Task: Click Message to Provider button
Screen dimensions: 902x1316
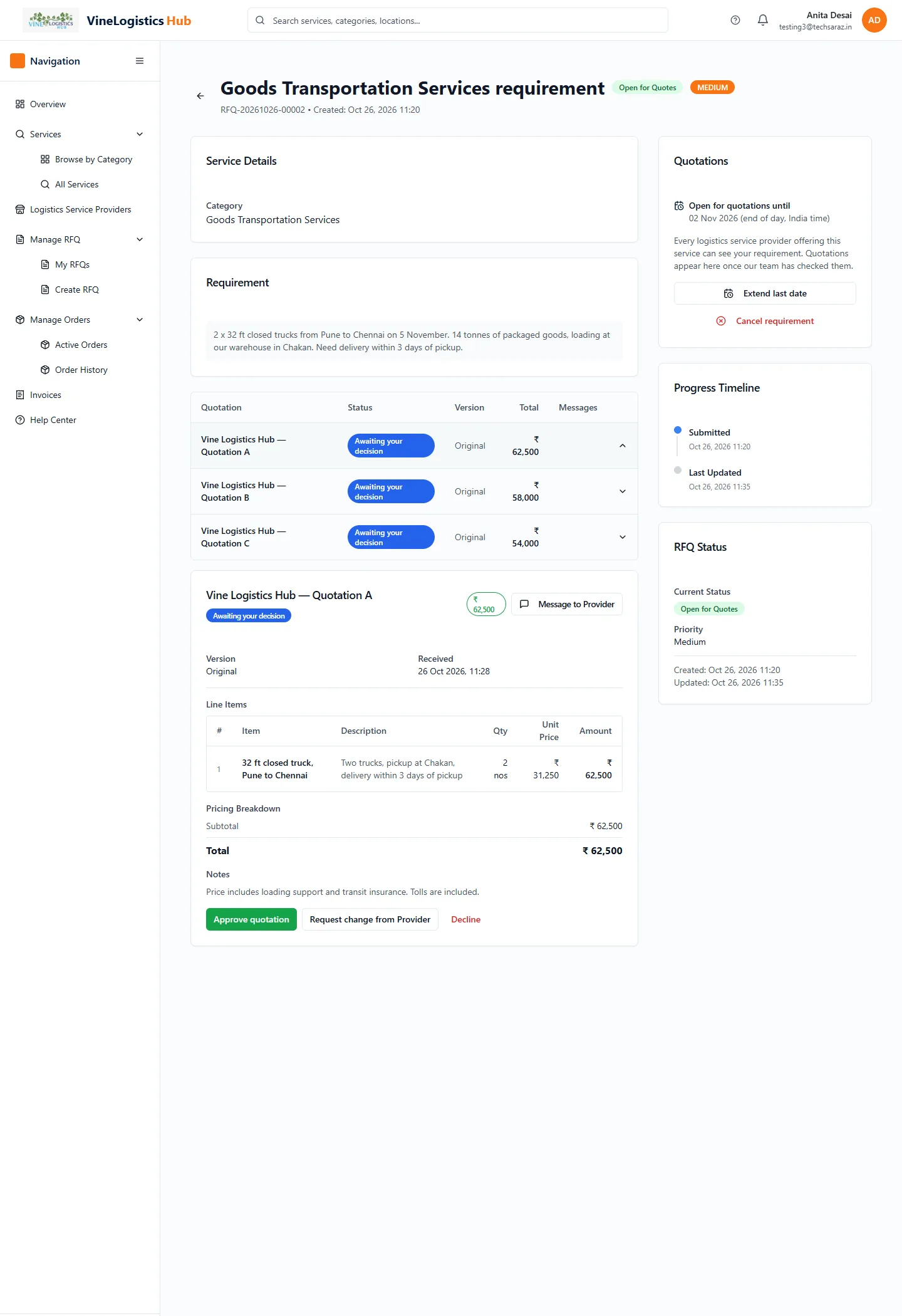Action: (567, 604)
